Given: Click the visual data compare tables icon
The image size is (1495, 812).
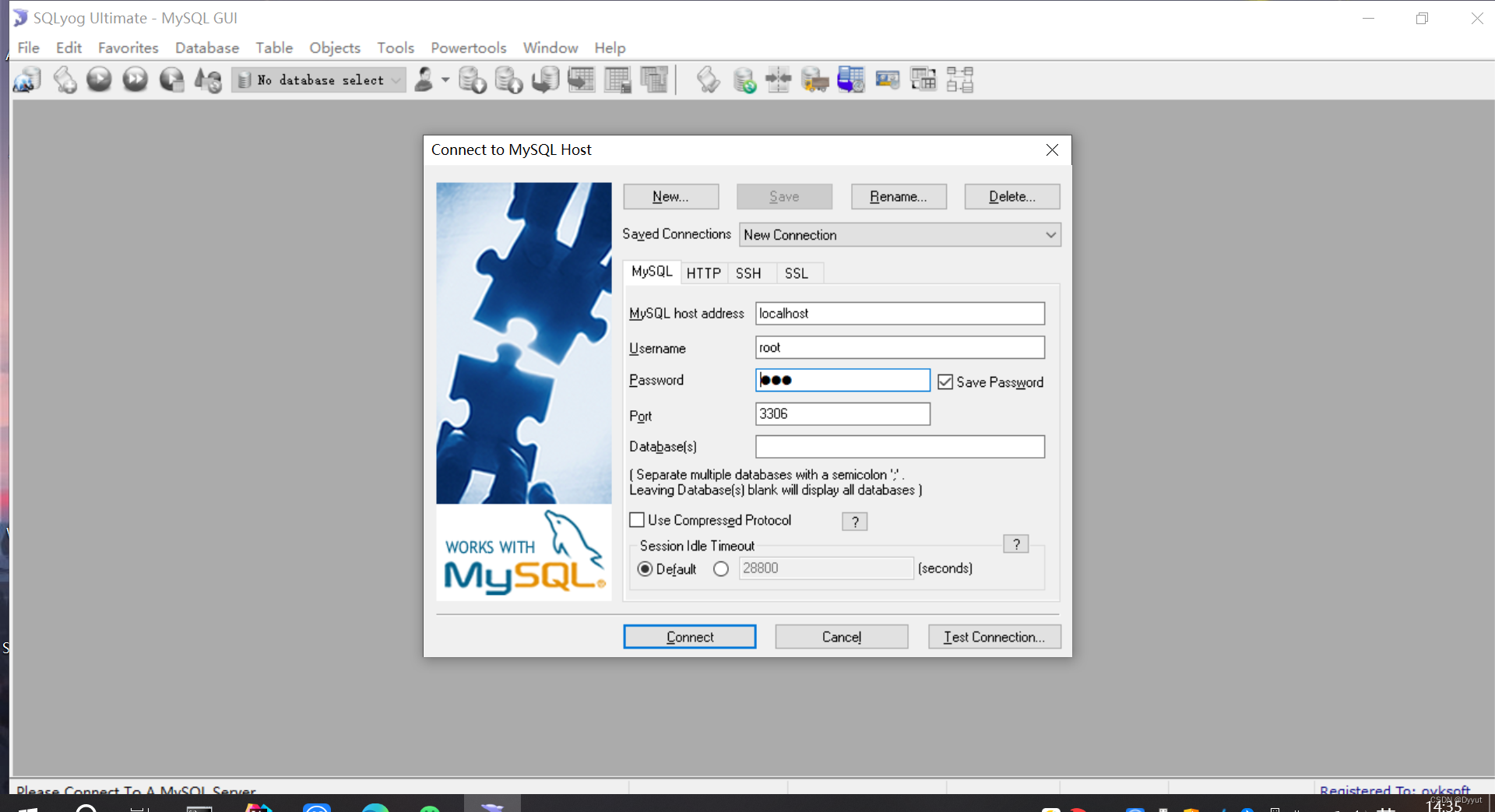Looking at the screenshot, I should coord(923,79).
